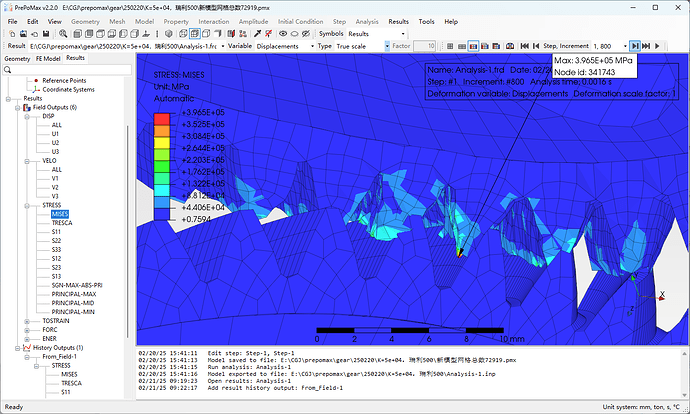The height and width of the screenshot is (414, 690).
Task: Open the Symbols Results dropdown
Action: [x=374, y=33]
